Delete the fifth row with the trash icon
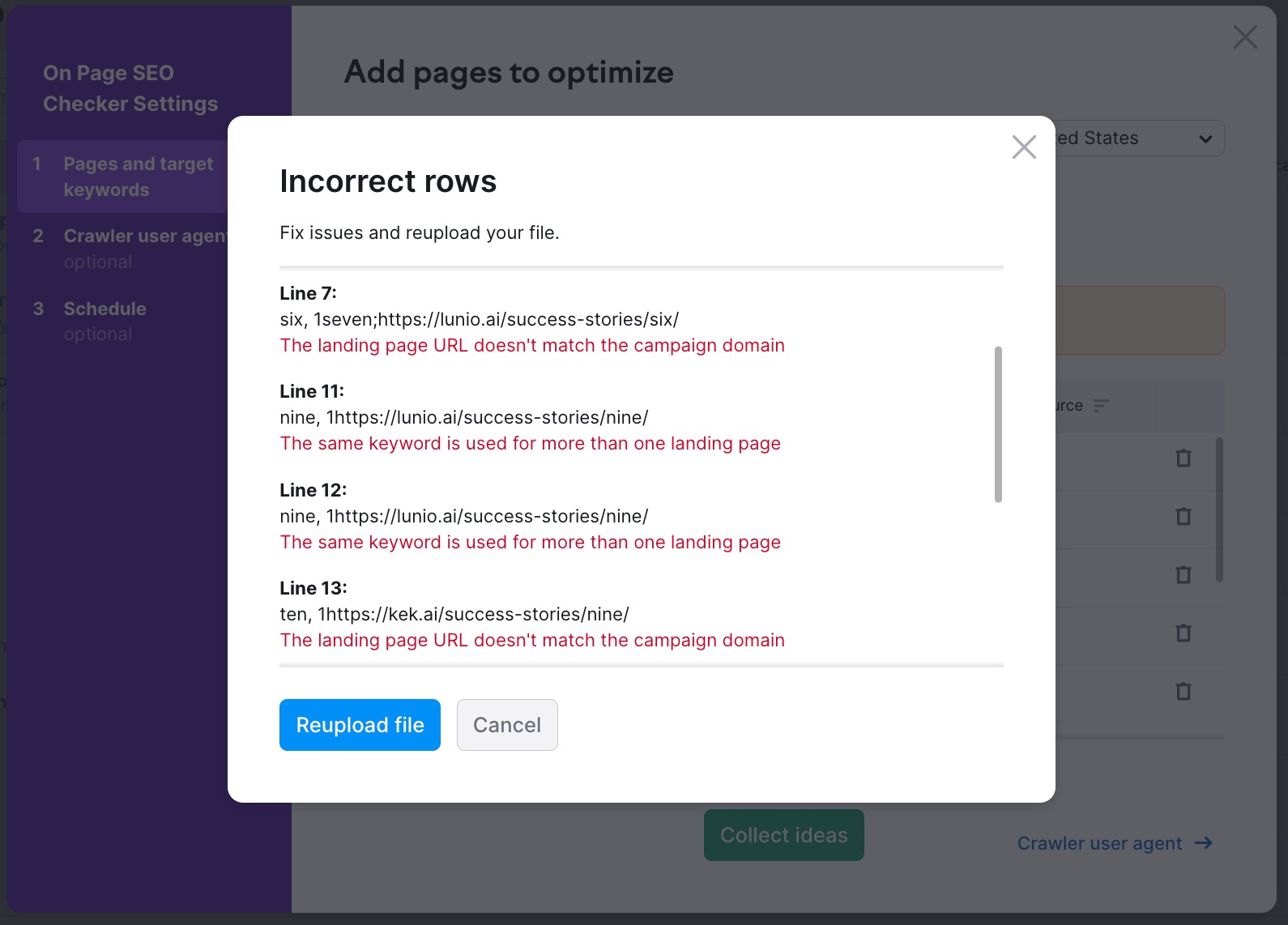 click(x=1183, y=692)
